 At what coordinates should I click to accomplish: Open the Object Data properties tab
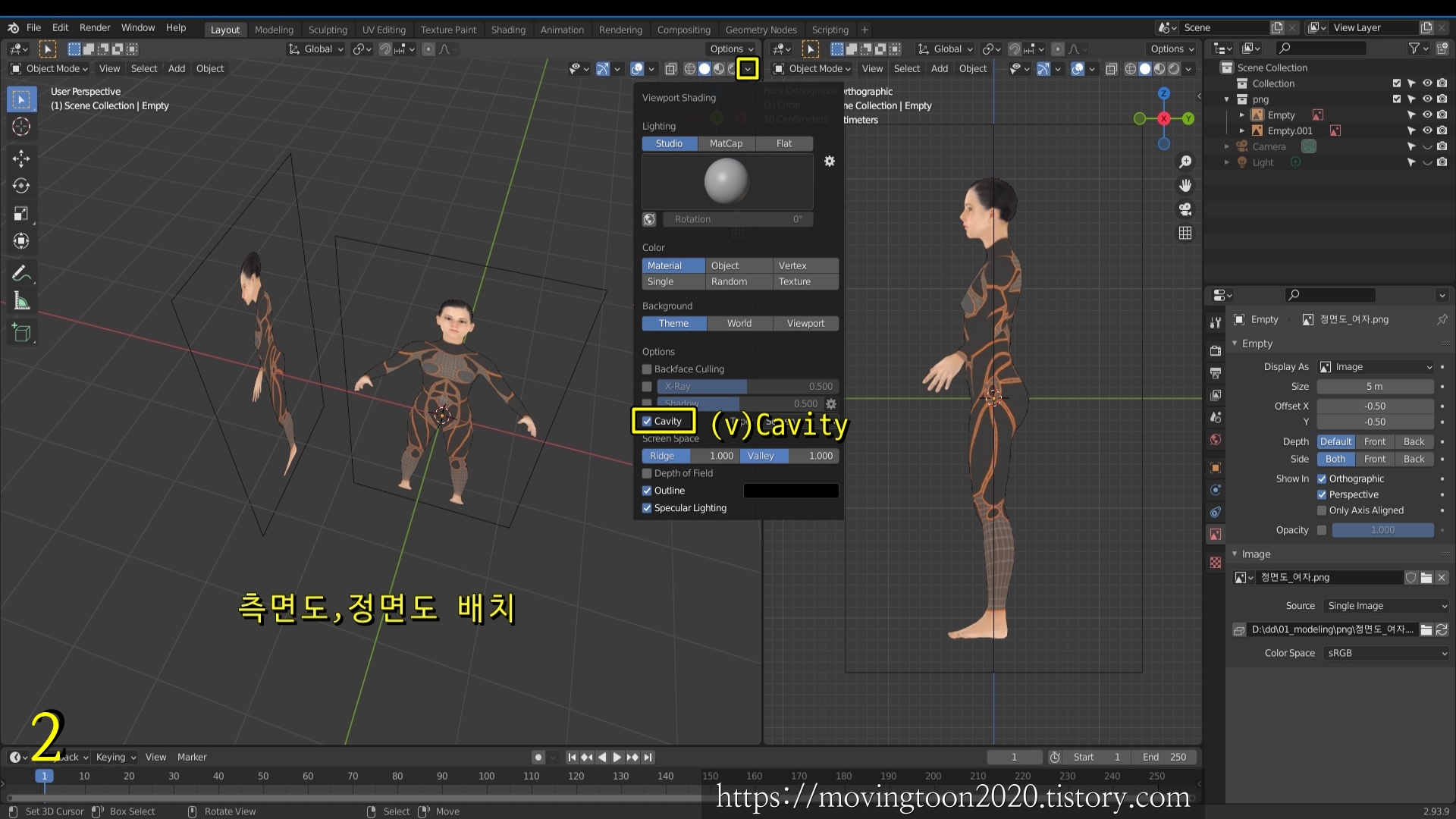click(1216, 535)
